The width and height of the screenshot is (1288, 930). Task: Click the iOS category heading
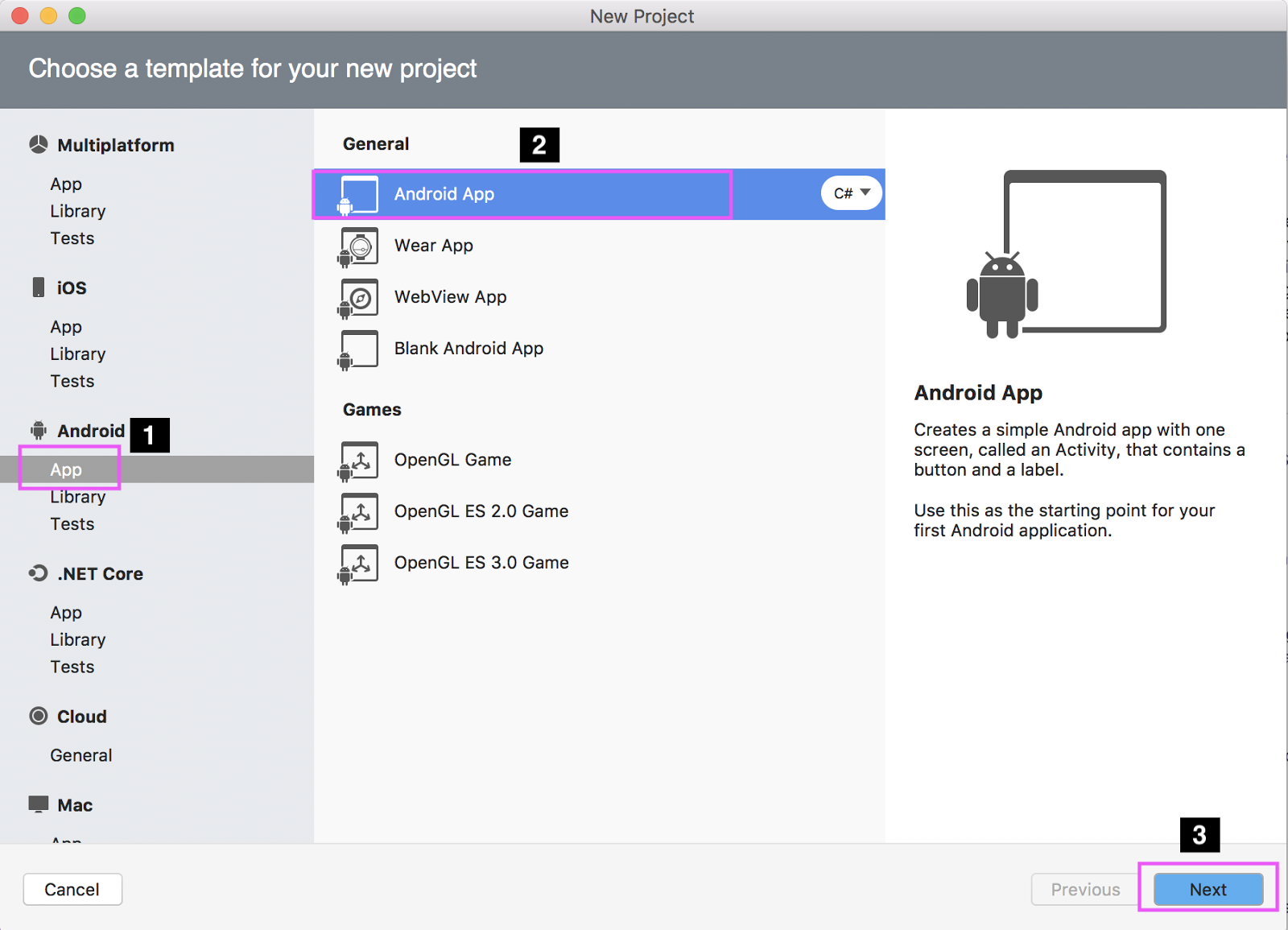[x=72, y=287]
